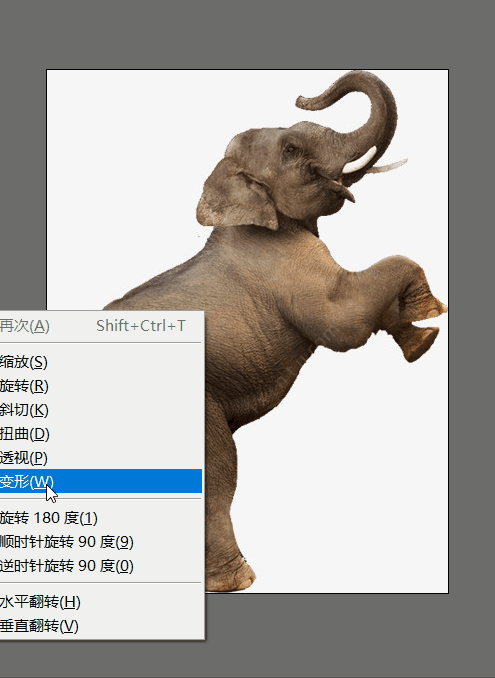Choose 斜切(K) skew option
The width and height of the screenshot is (495, 678).
point(101,409)
